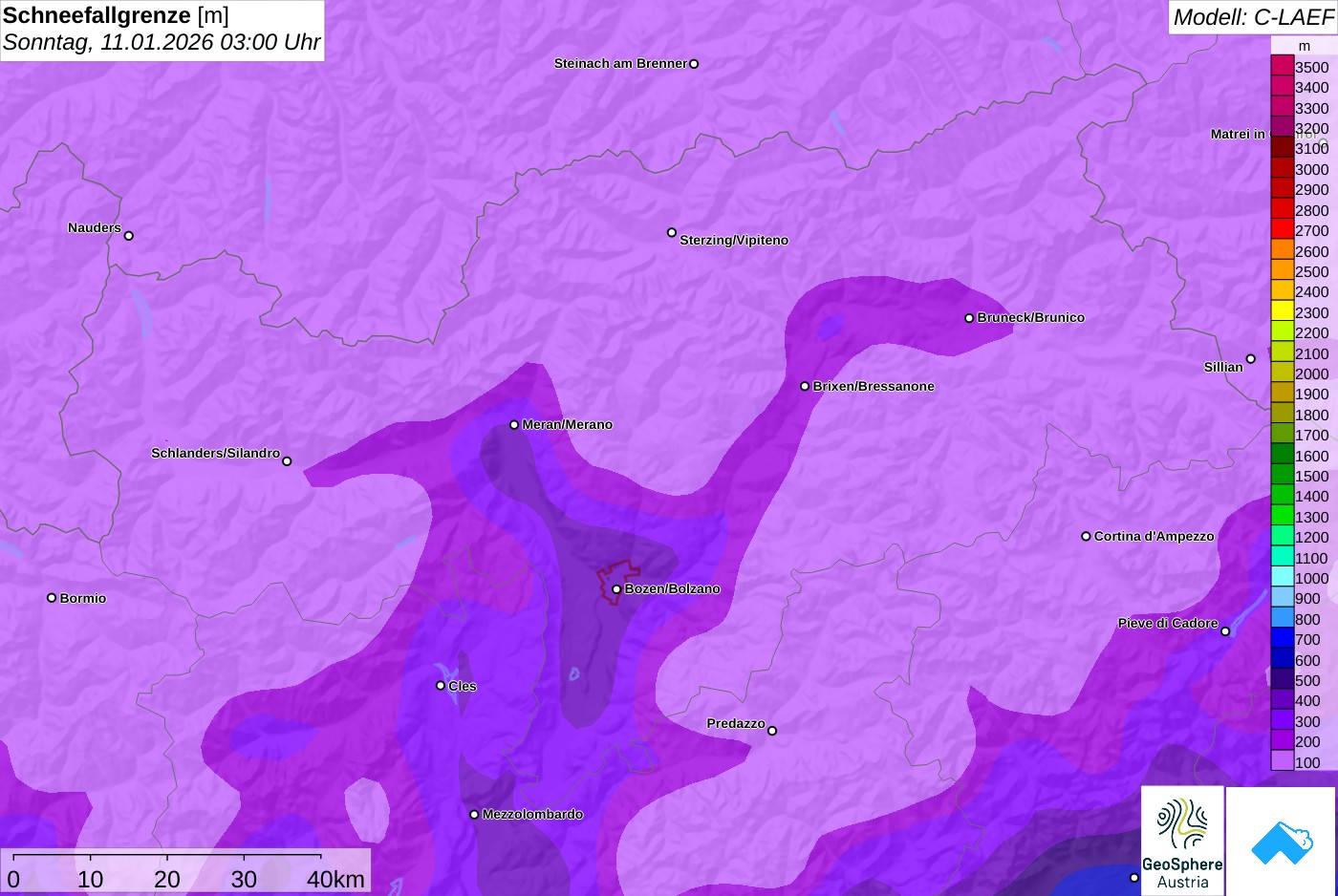Screen dimensions: 1338x896
Task: Click the Schneefallgrenze [m] title
Action: point(116,15)
